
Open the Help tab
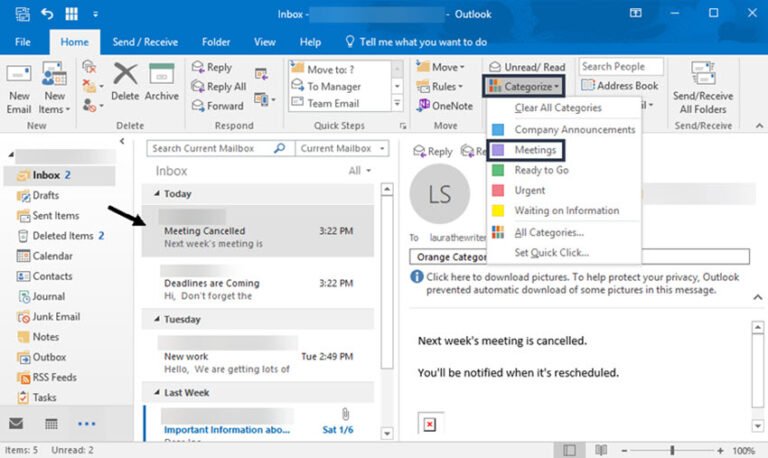point(310,42)
